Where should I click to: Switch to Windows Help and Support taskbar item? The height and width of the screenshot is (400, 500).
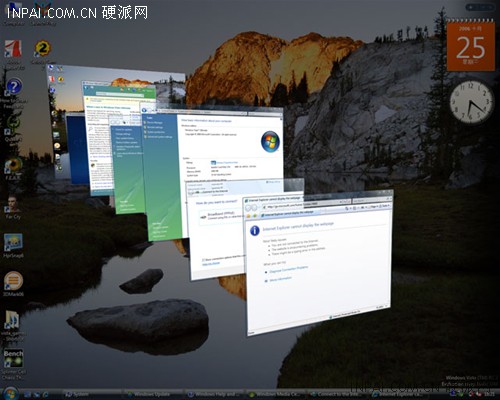214,394
